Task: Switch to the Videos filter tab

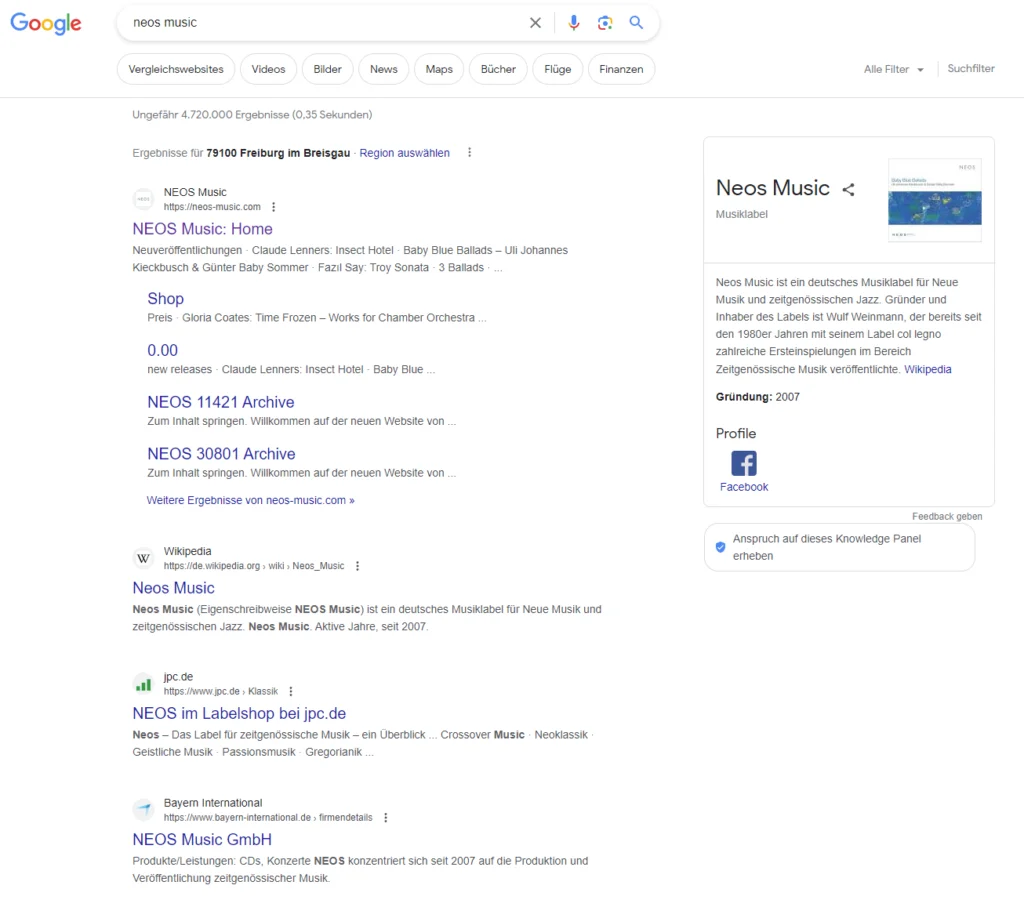Action: click(x=268, y=70)
